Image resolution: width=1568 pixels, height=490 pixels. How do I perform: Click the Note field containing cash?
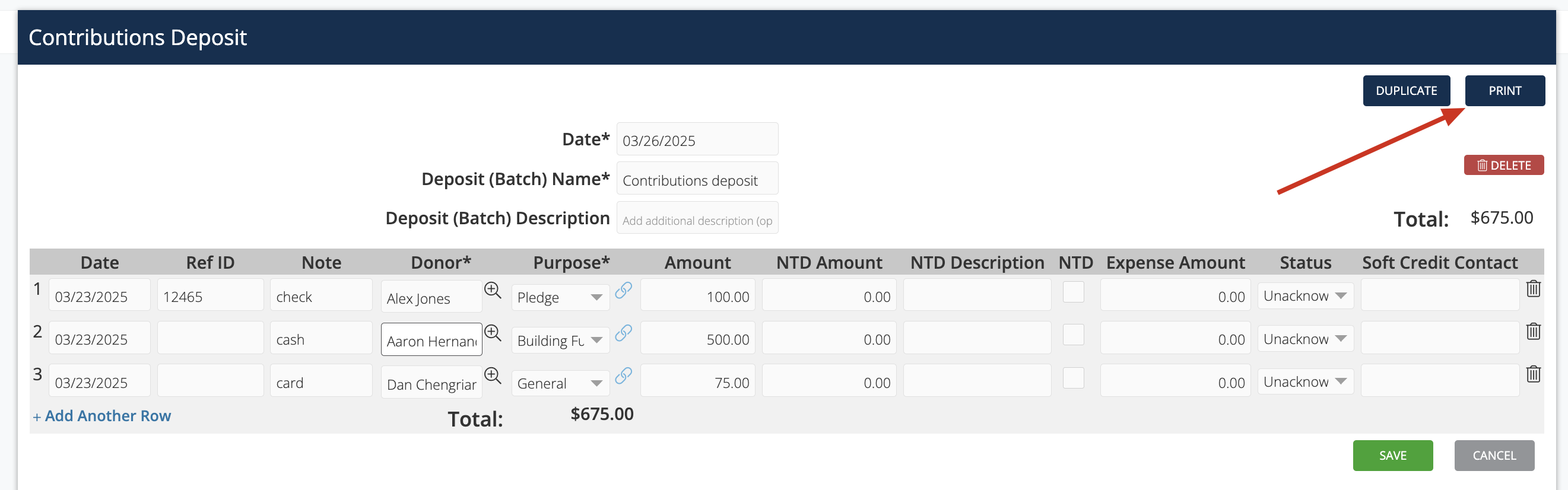(x=321, y=338)
